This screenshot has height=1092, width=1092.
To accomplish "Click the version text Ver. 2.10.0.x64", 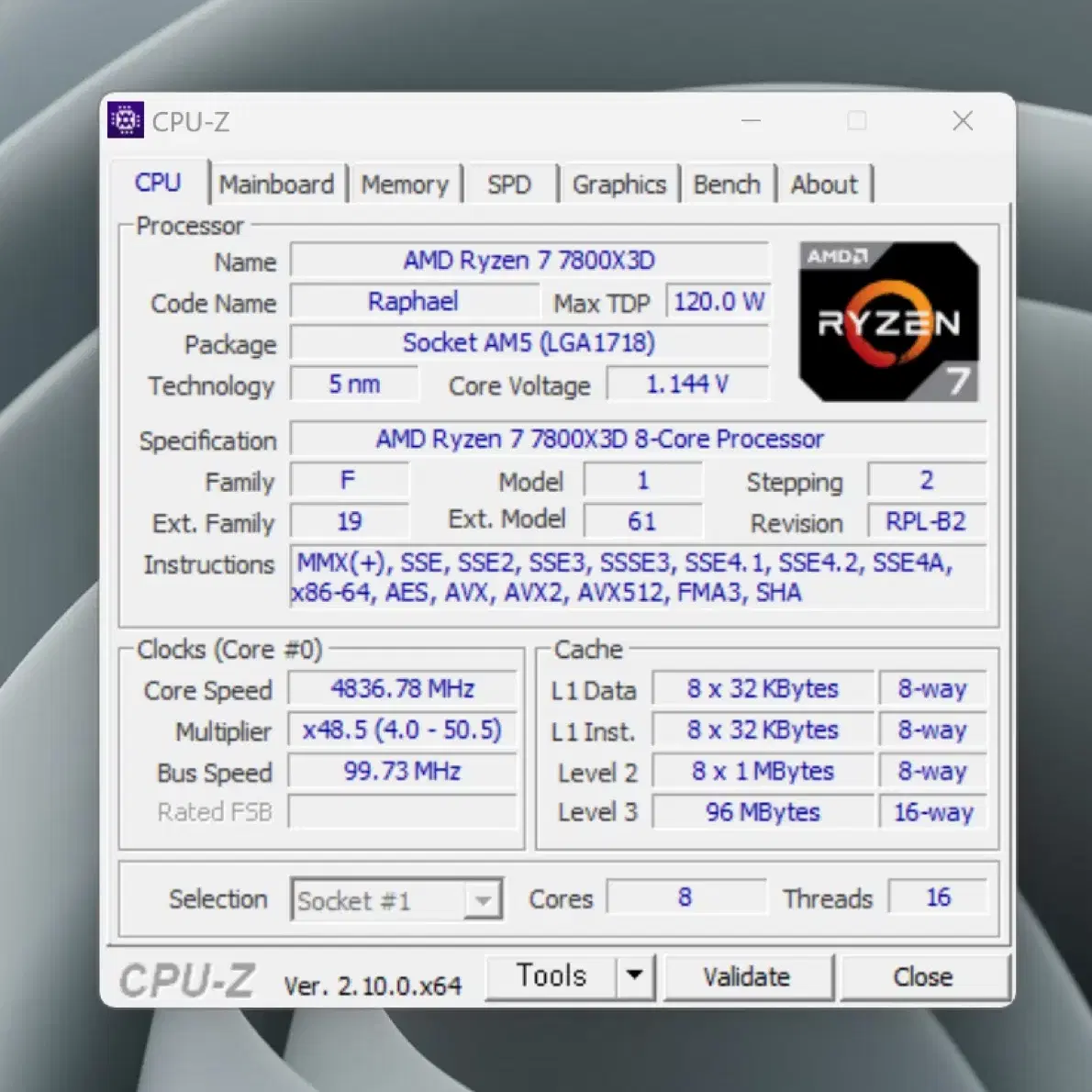I will pos(373,986).
